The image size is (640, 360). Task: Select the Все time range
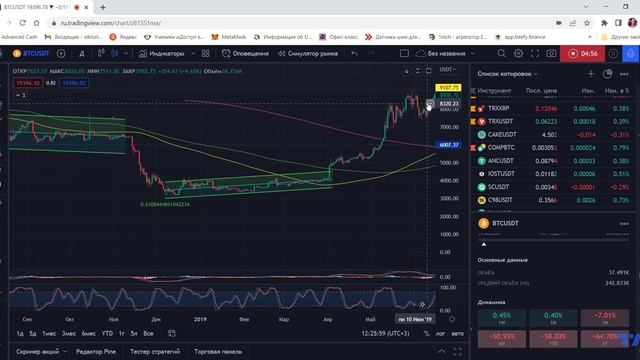[148, 333]
